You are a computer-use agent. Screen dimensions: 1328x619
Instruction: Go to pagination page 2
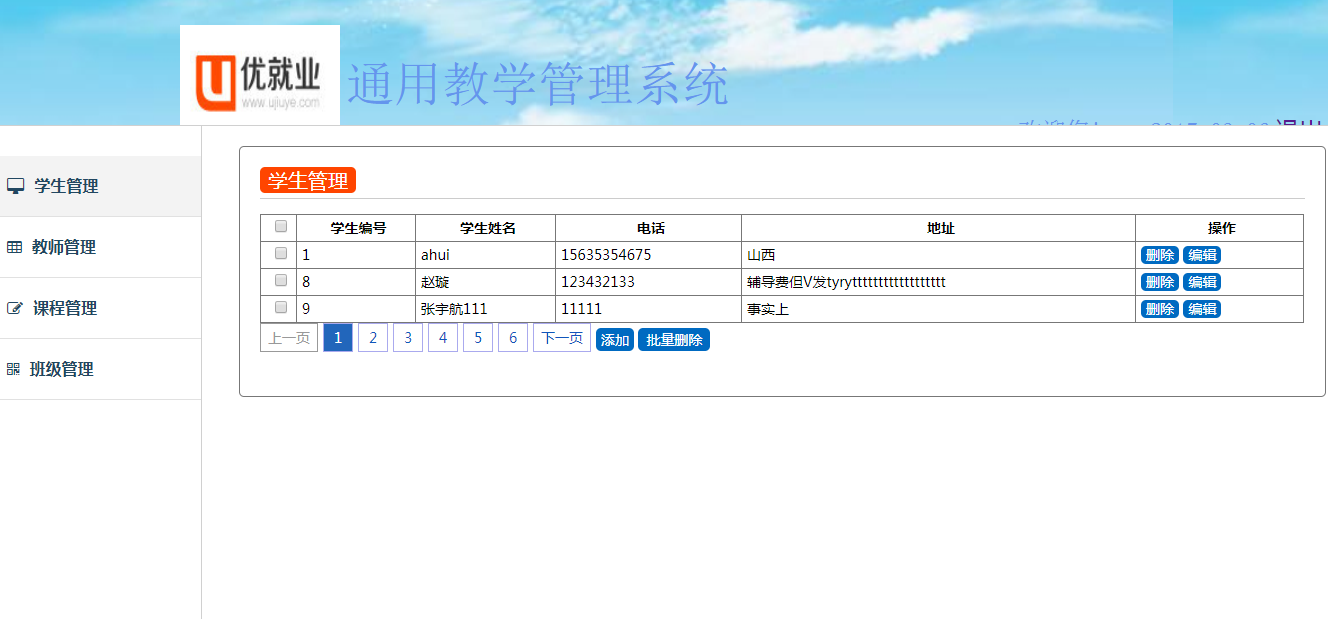click(x=373, y=338)
